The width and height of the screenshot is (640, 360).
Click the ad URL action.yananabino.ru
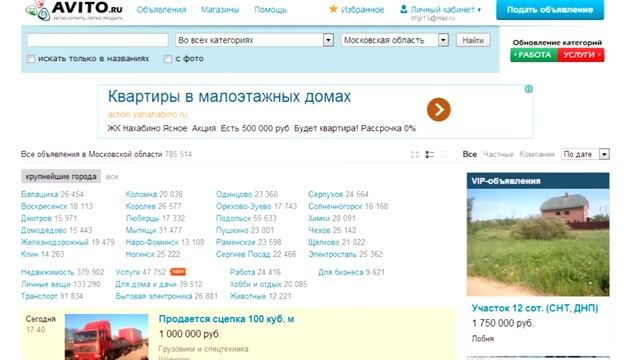147,115
